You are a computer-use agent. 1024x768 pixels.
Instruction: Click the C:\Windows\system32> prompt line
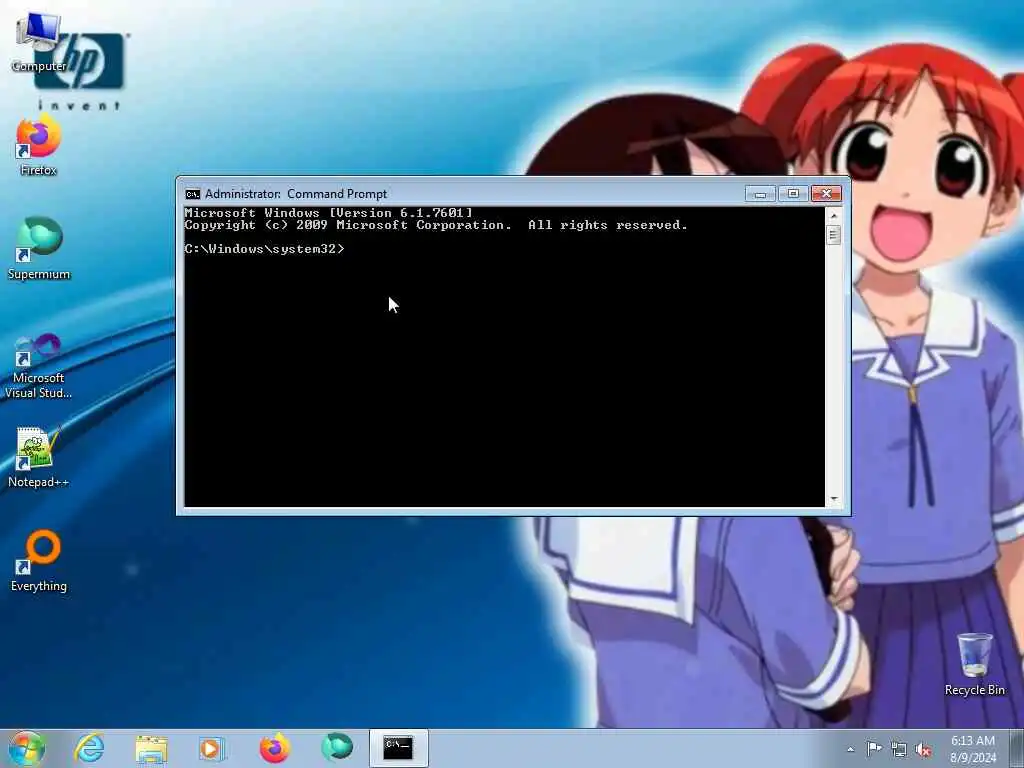[x=264, y=249]
